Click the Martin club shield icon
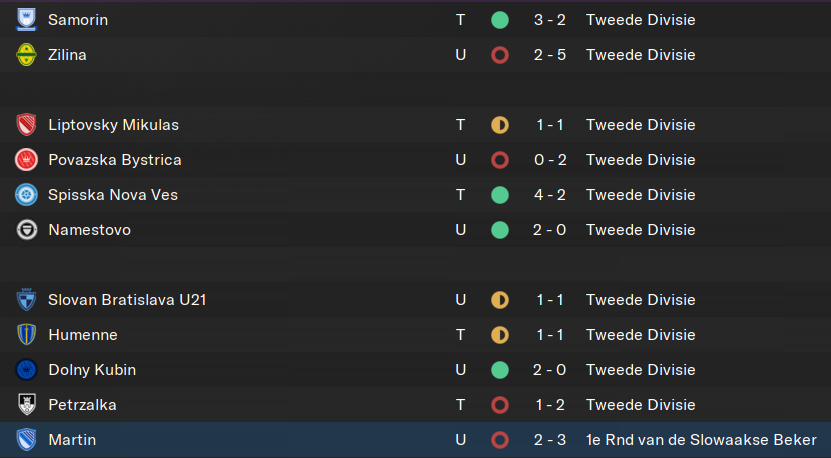This screenshot has height=458, width=831. 26,440
